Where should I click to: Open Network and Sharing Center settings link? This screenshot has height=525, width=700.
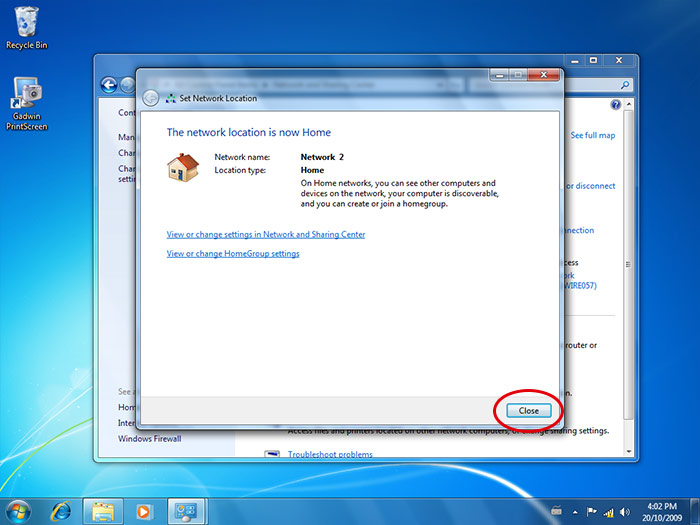coord(266,234)
